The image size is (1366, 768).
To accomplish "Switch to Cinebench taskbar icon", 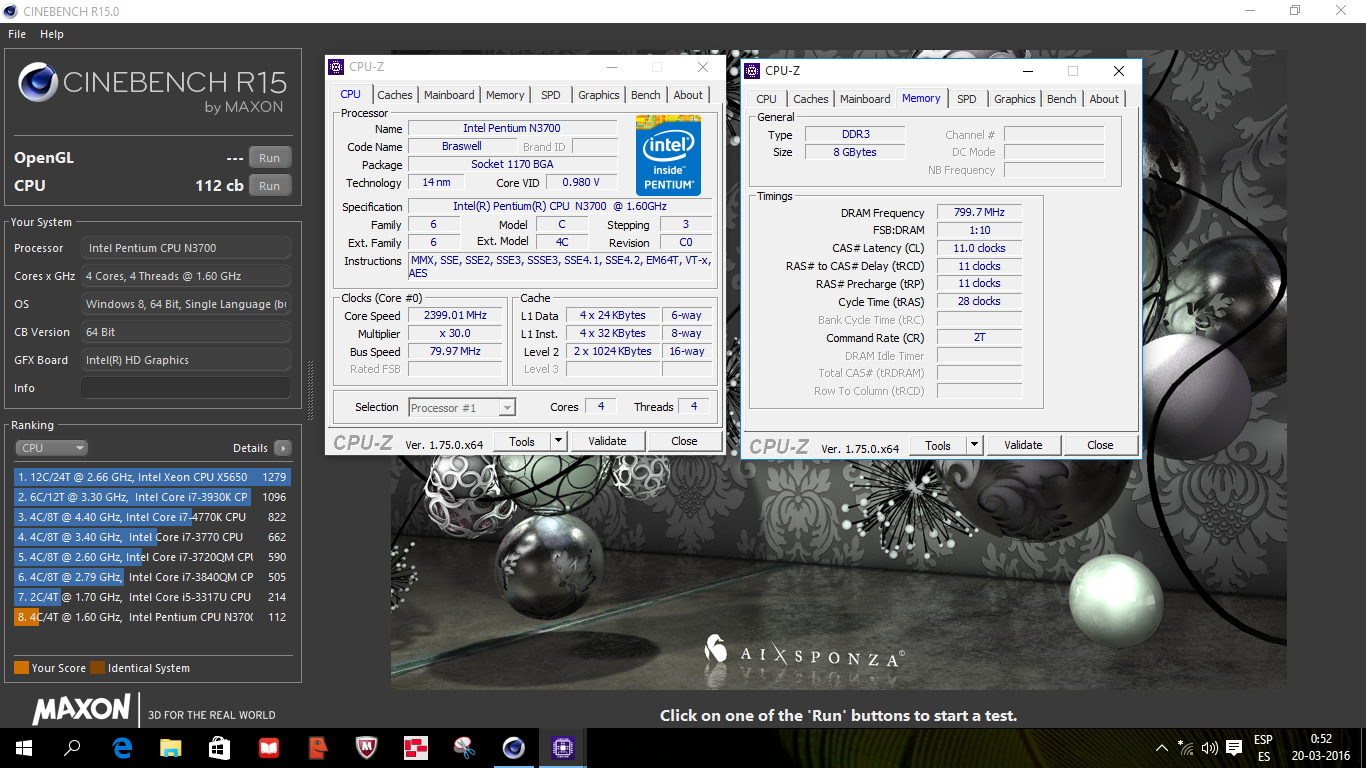I will click(x=513, y=747).
